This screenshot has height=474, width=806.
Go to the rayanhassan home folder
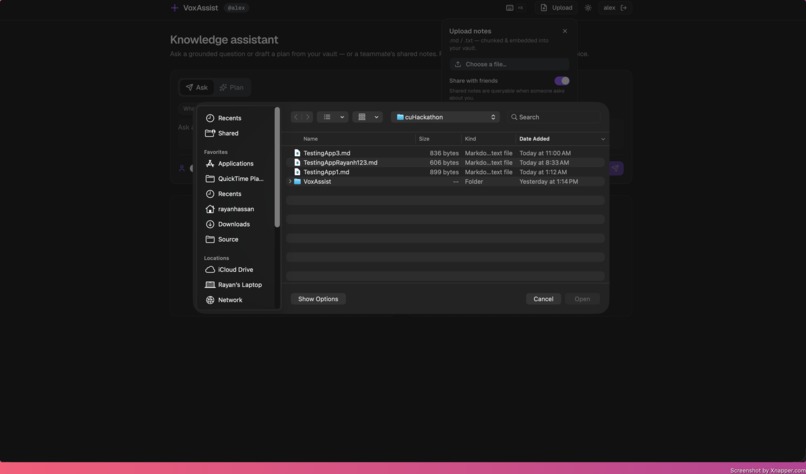(x=229, y=209)
